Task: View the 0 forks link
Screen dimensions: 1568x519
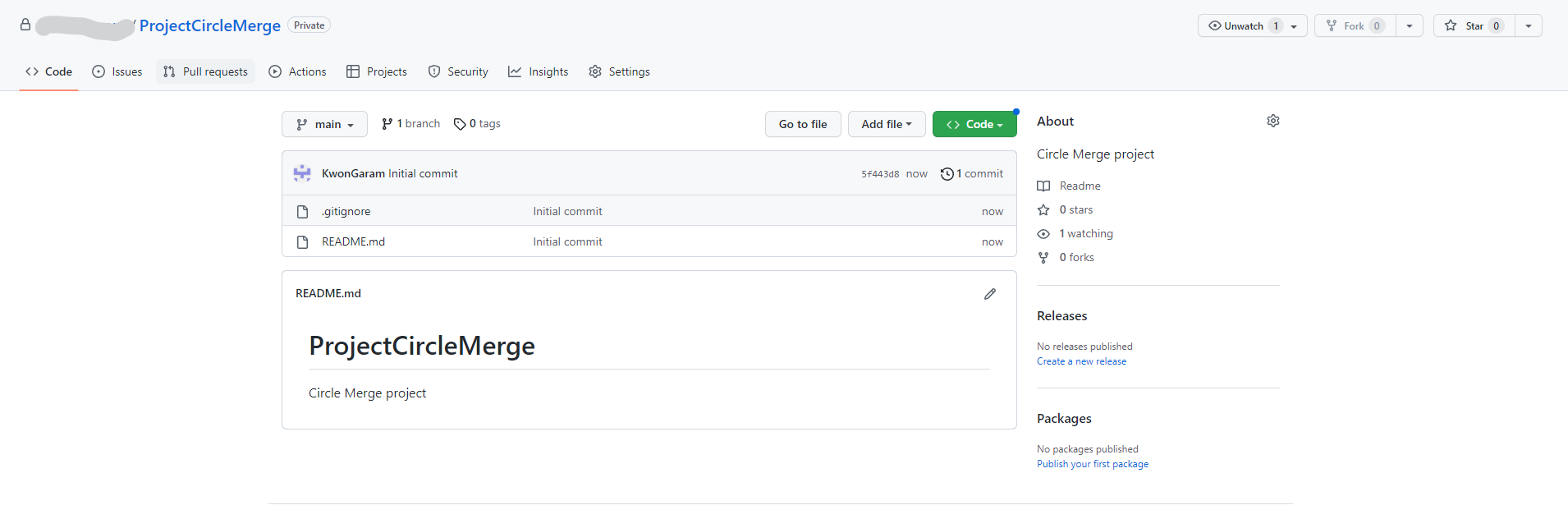Action: point(1066,257)
